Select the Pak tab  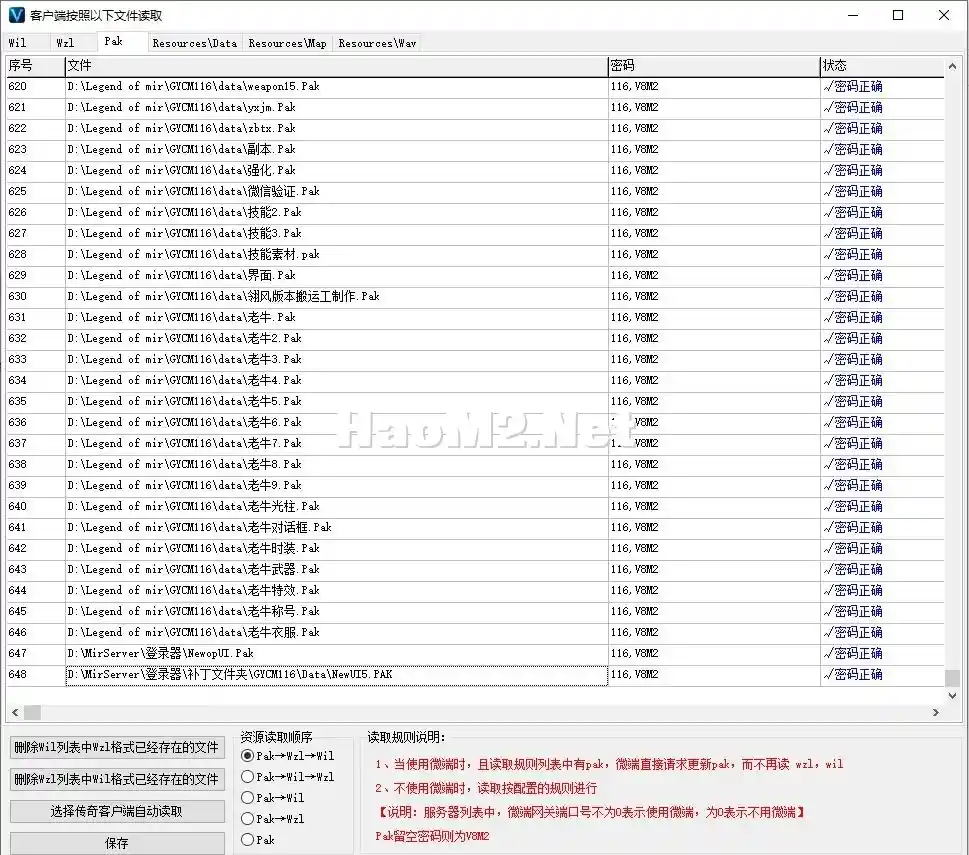point(122,41)
